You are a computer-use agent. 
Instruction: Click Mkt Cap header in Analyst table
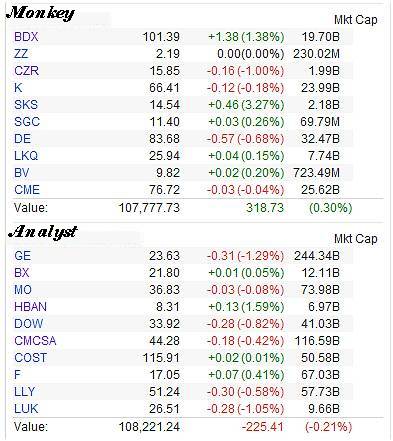(356, 239)
